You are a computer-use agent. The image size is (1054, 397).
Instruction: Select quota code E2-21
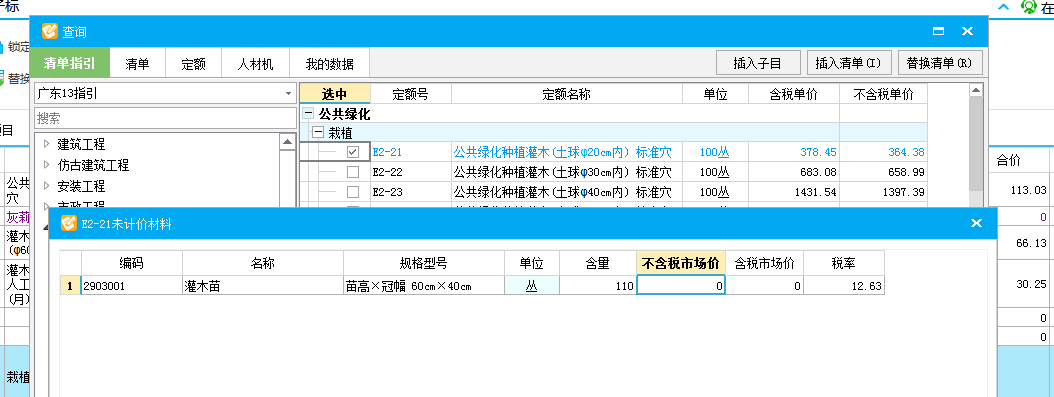387,152
